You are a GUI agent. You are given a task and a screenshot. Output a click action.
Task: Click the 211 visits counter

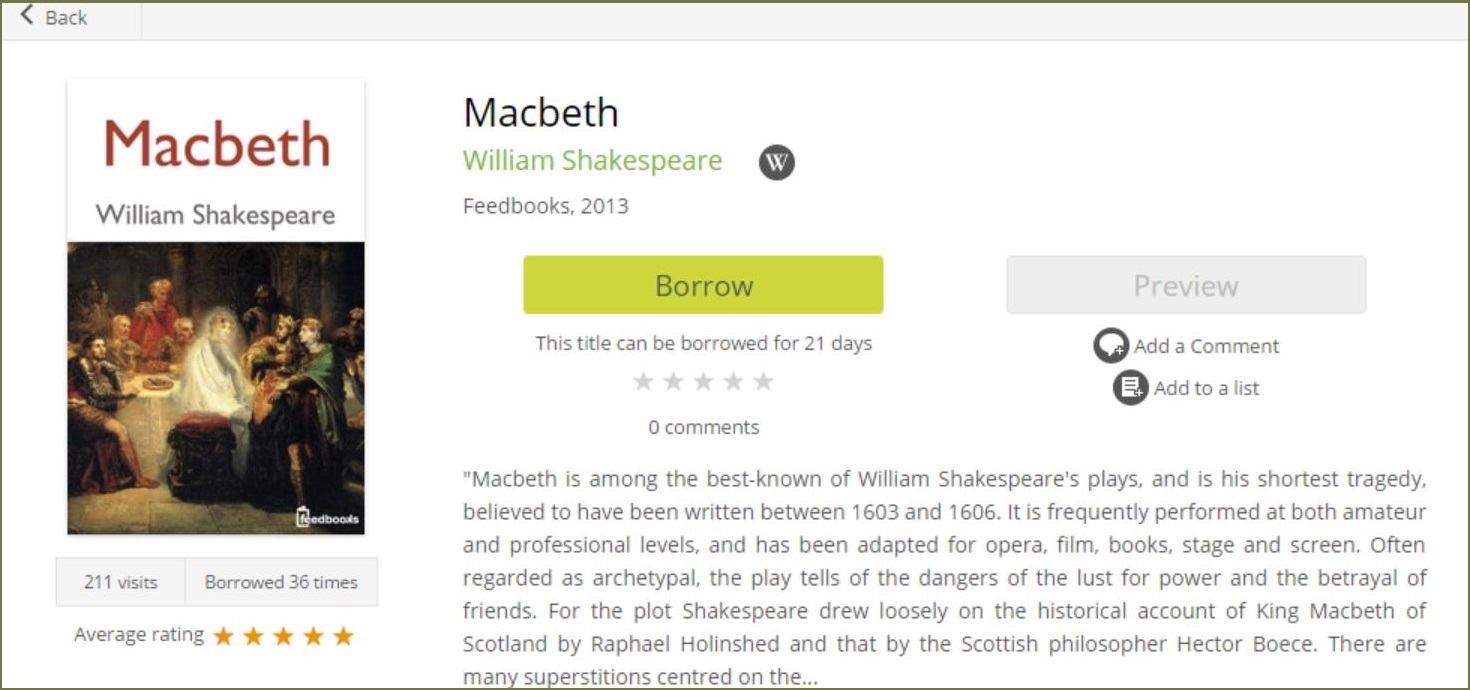click(120, 582)
